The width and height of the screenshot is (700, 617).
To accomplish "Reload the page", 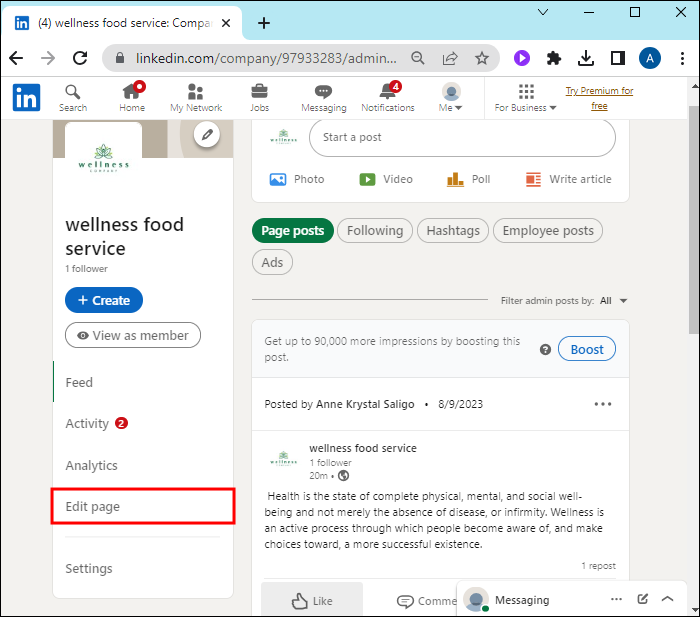I will point(80,58).
